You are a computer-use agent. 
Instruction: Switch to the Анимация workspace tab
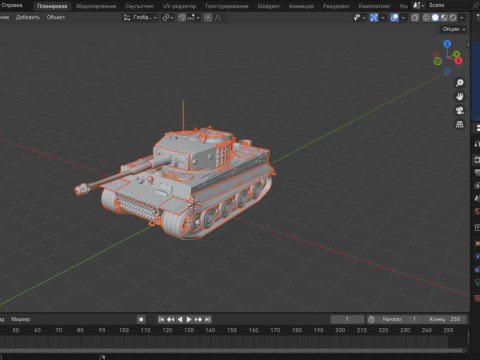(x=301, y=6)
